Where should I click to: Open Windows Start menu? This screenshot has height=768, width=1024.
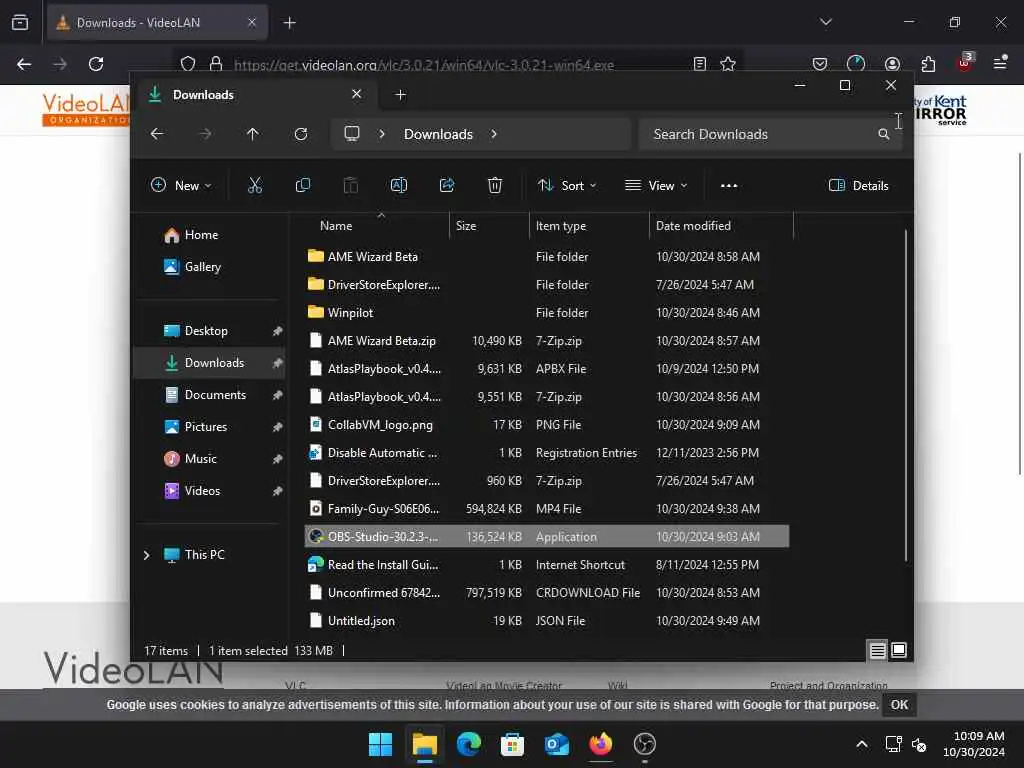380,744
